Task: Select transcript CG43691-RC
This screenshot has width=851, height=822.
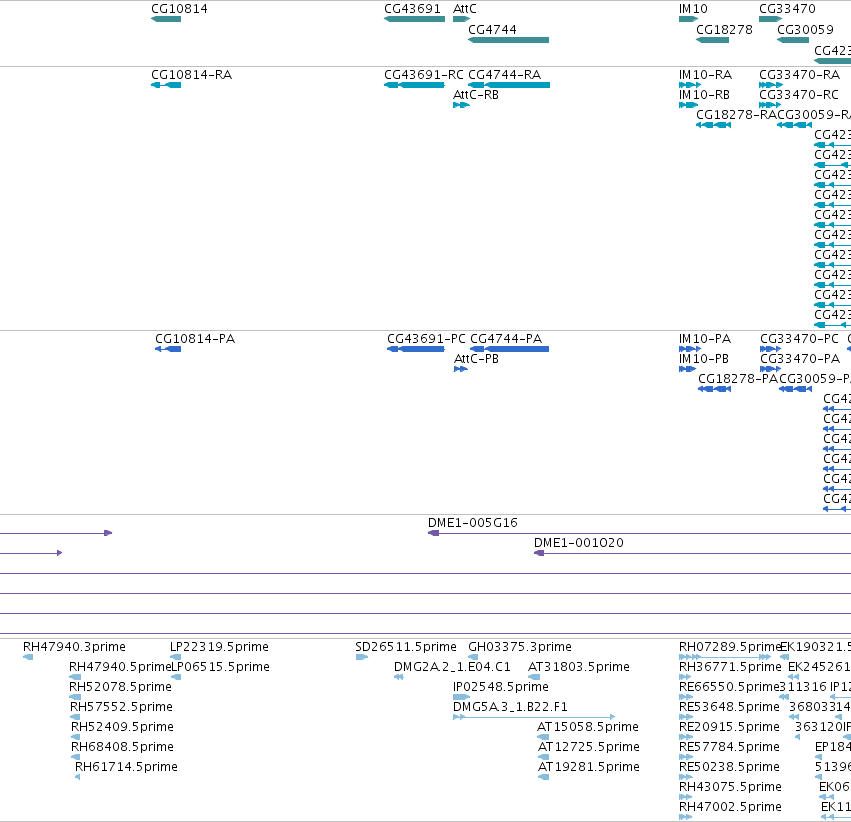Action: [415, 85]
